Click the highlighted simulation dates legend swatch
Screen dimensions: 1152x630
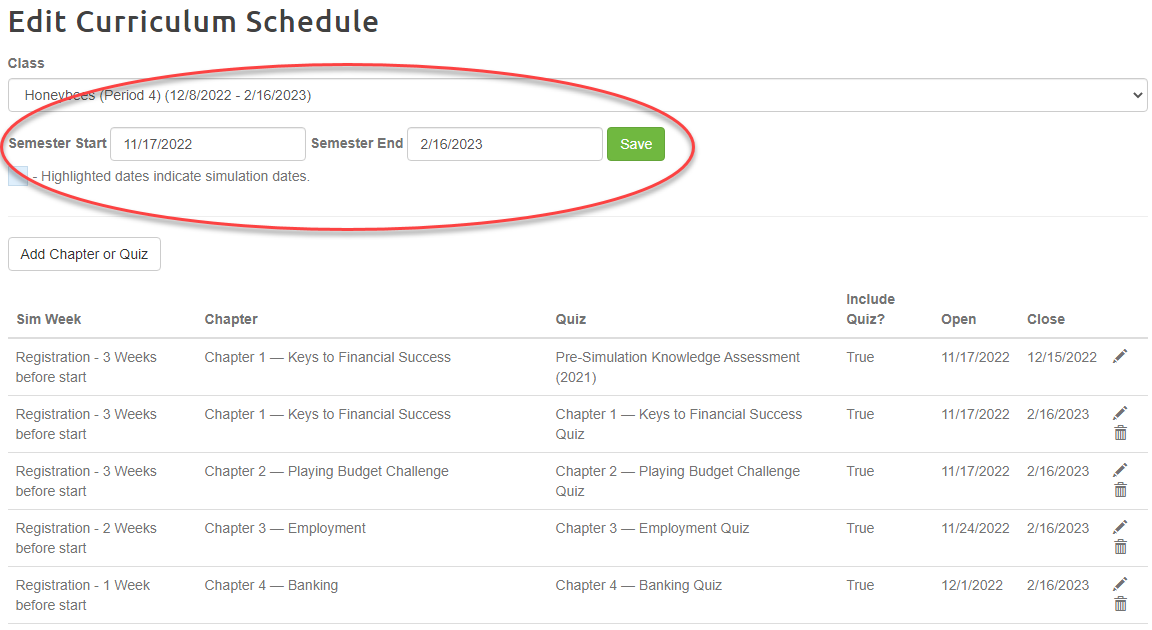18,176
